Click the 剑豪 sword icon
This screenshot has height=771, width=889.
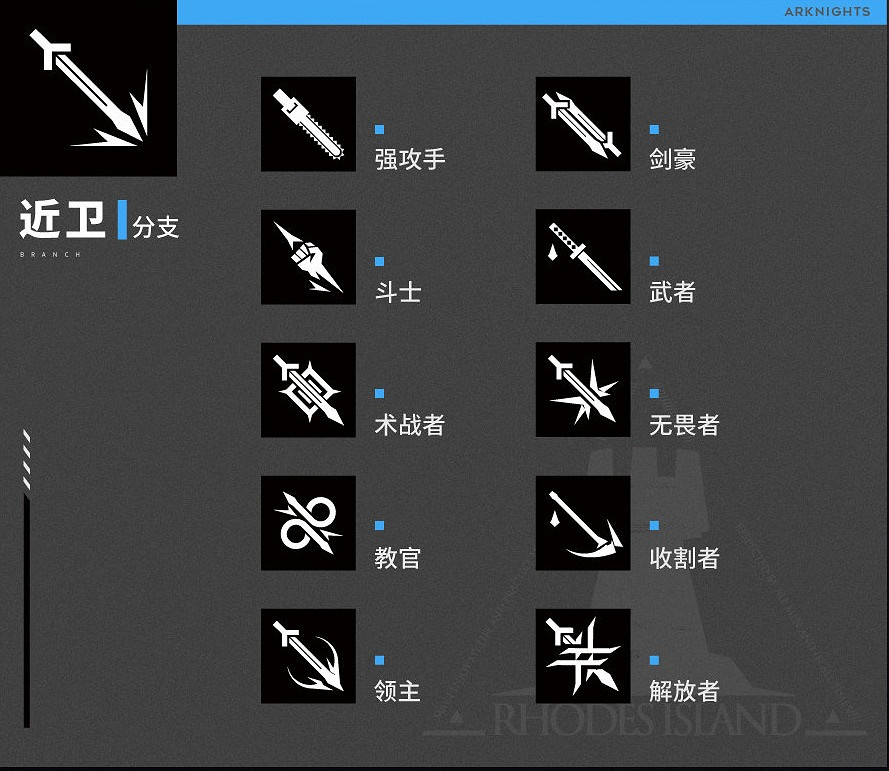tap(583, 124)
